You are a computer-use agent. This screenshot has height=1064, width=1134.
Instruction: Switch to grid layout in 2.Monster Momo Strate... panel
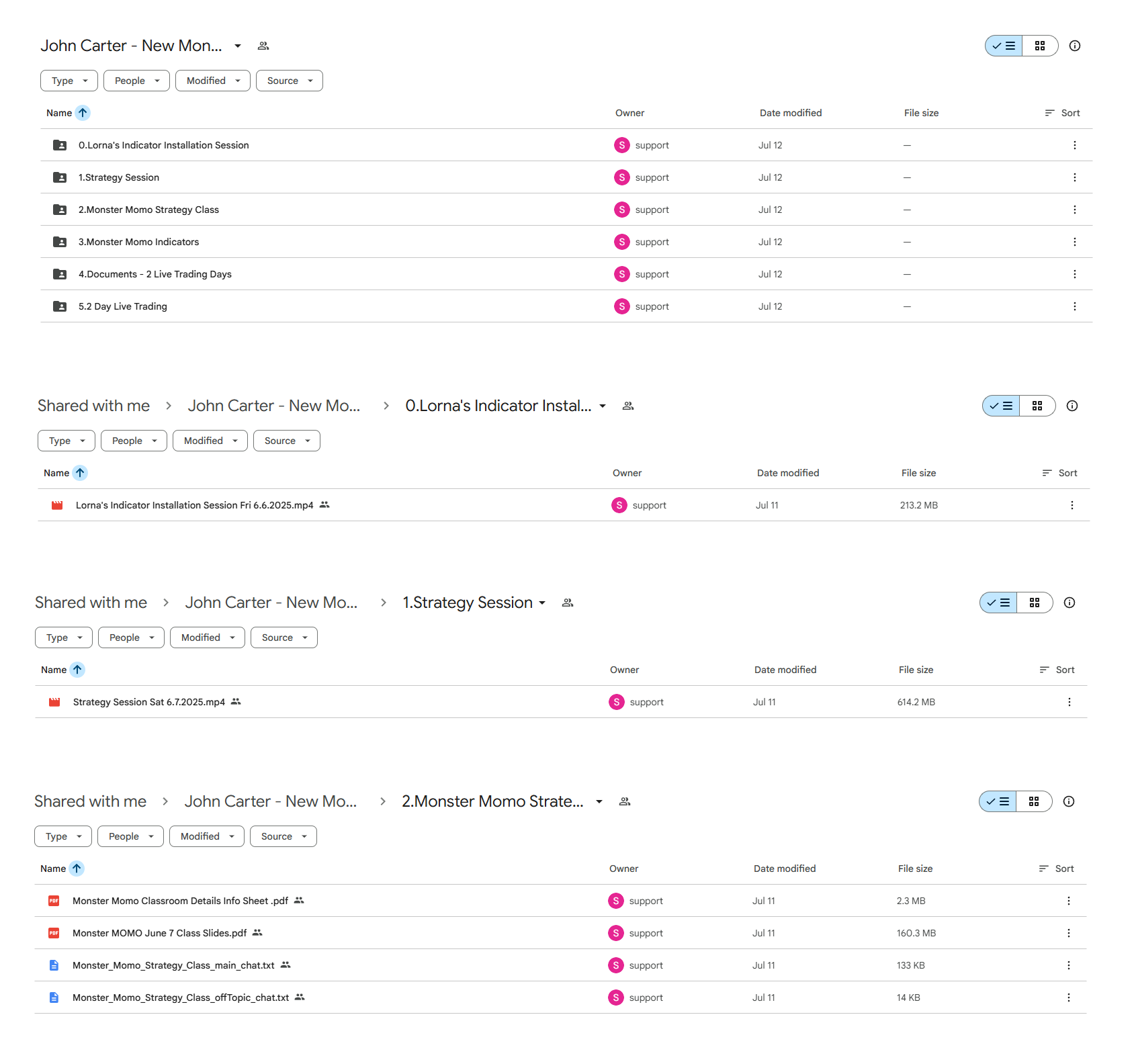point(1034,801)
